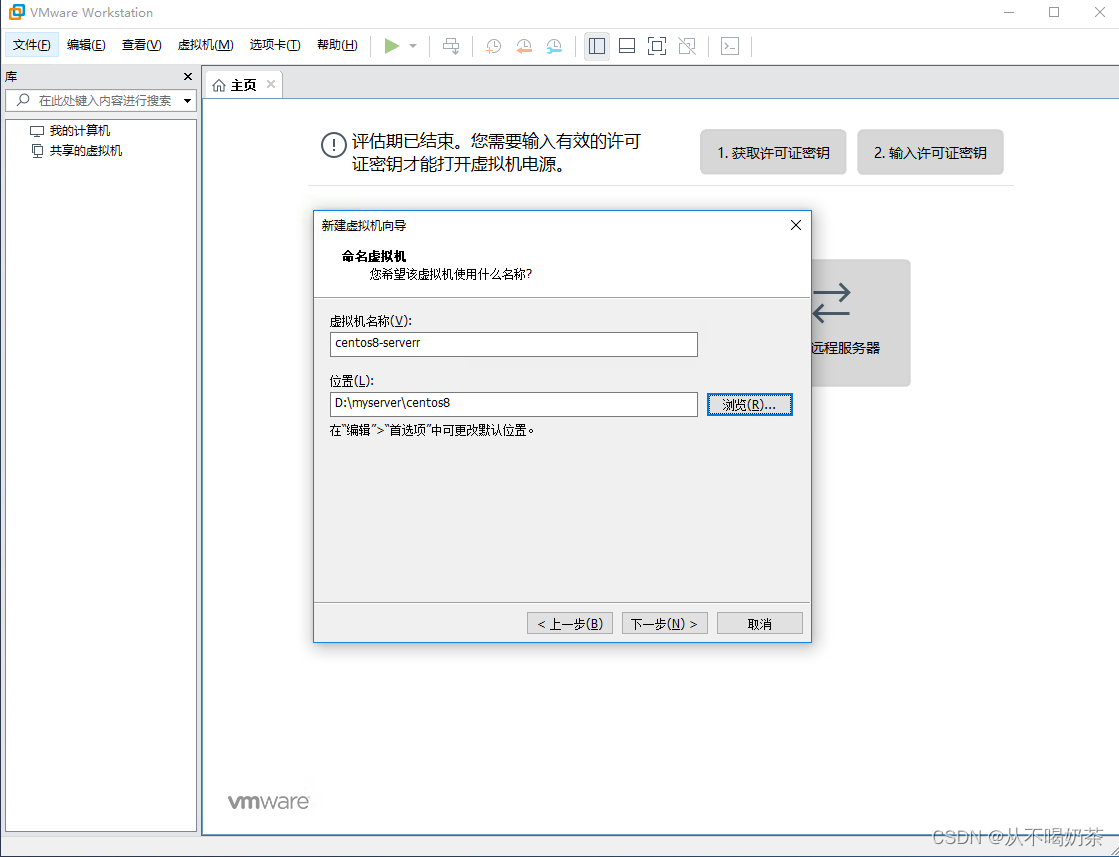Open the 编辑(E) menu
The image size is (1119, 857).
(86, 45)
